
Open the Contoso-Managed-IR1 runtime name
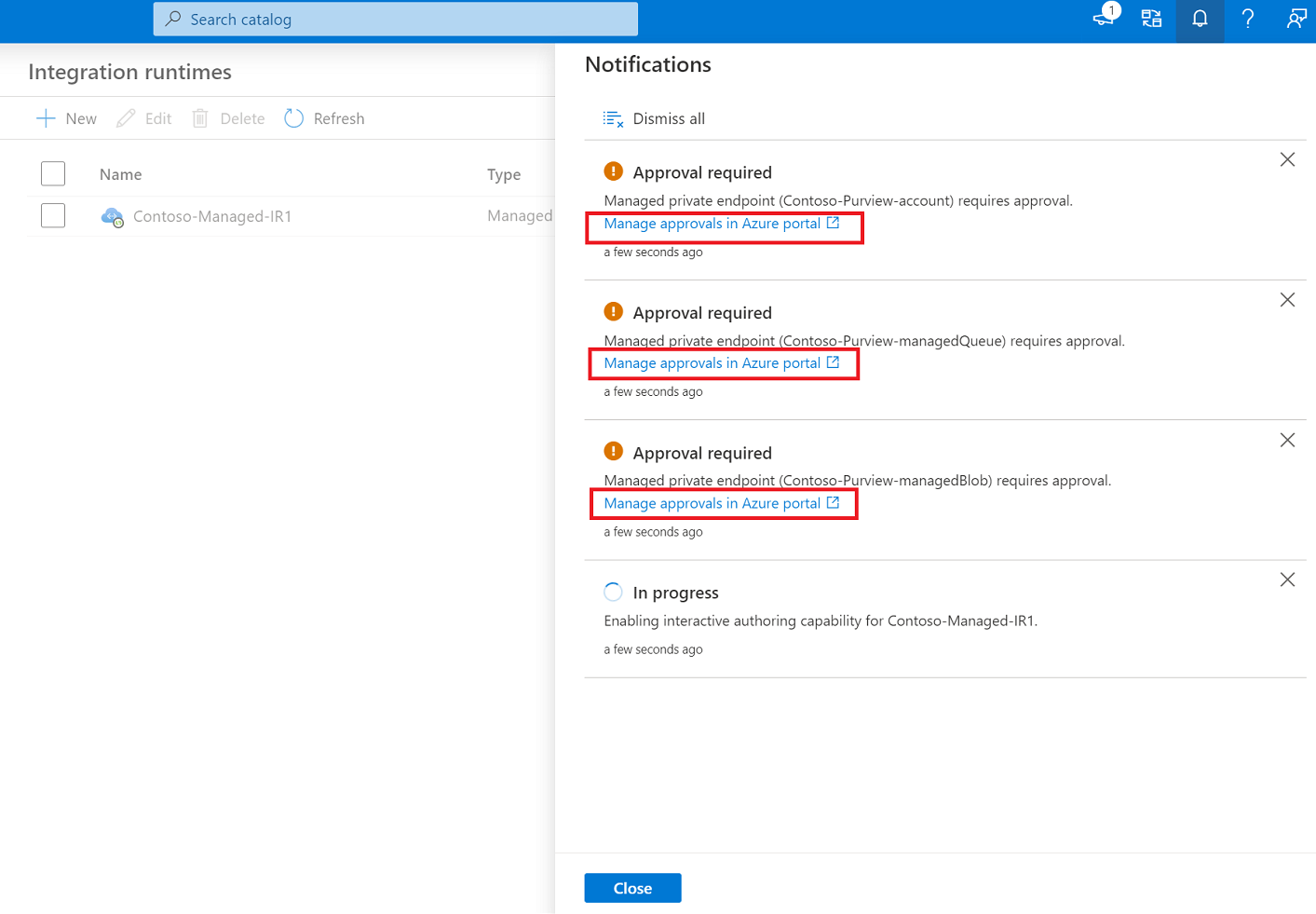click(x=212, y=216)
